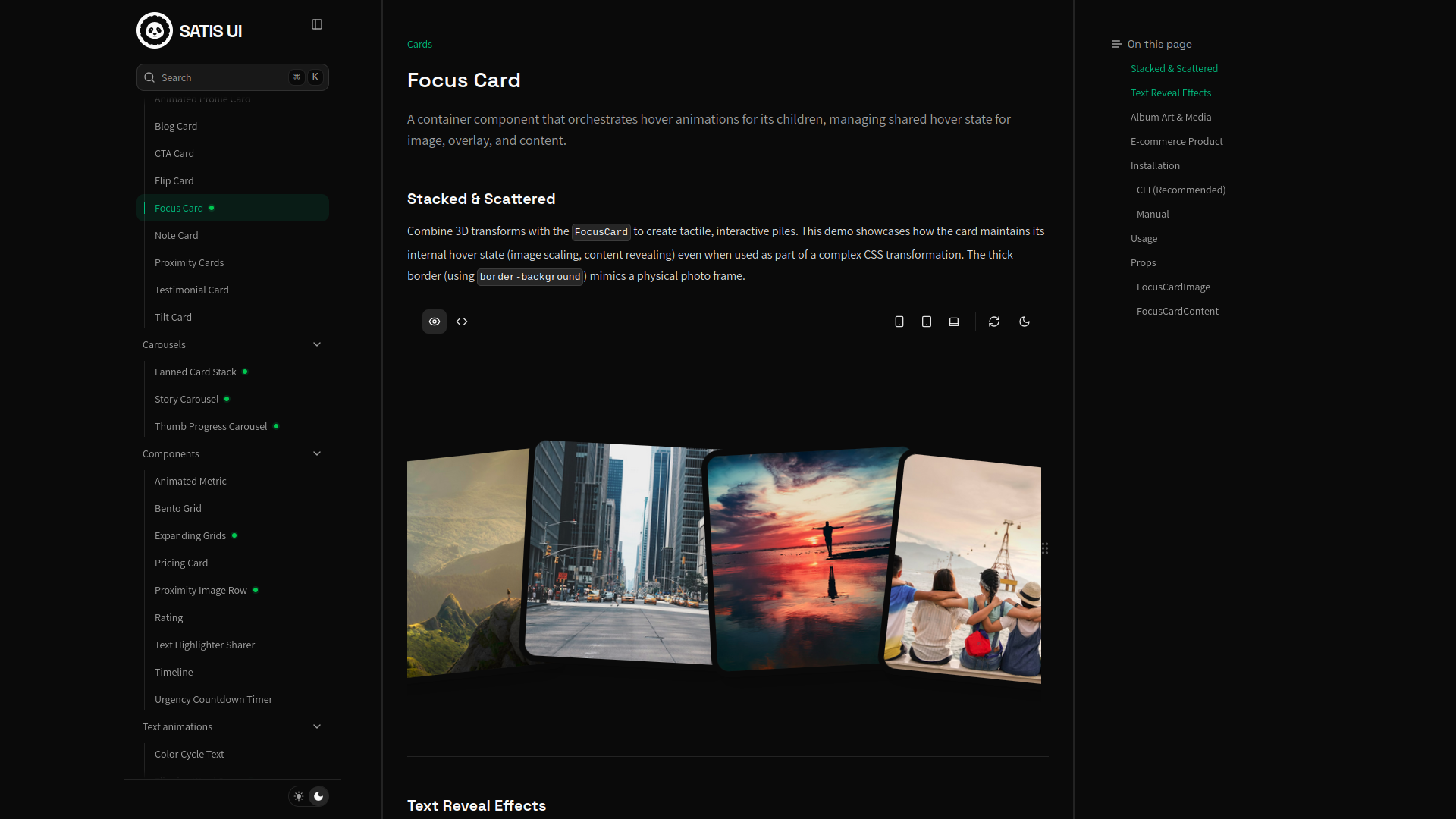1456x819 pixels.
Task: Collapse the Text animations section
Action: (x=317, y=726)
